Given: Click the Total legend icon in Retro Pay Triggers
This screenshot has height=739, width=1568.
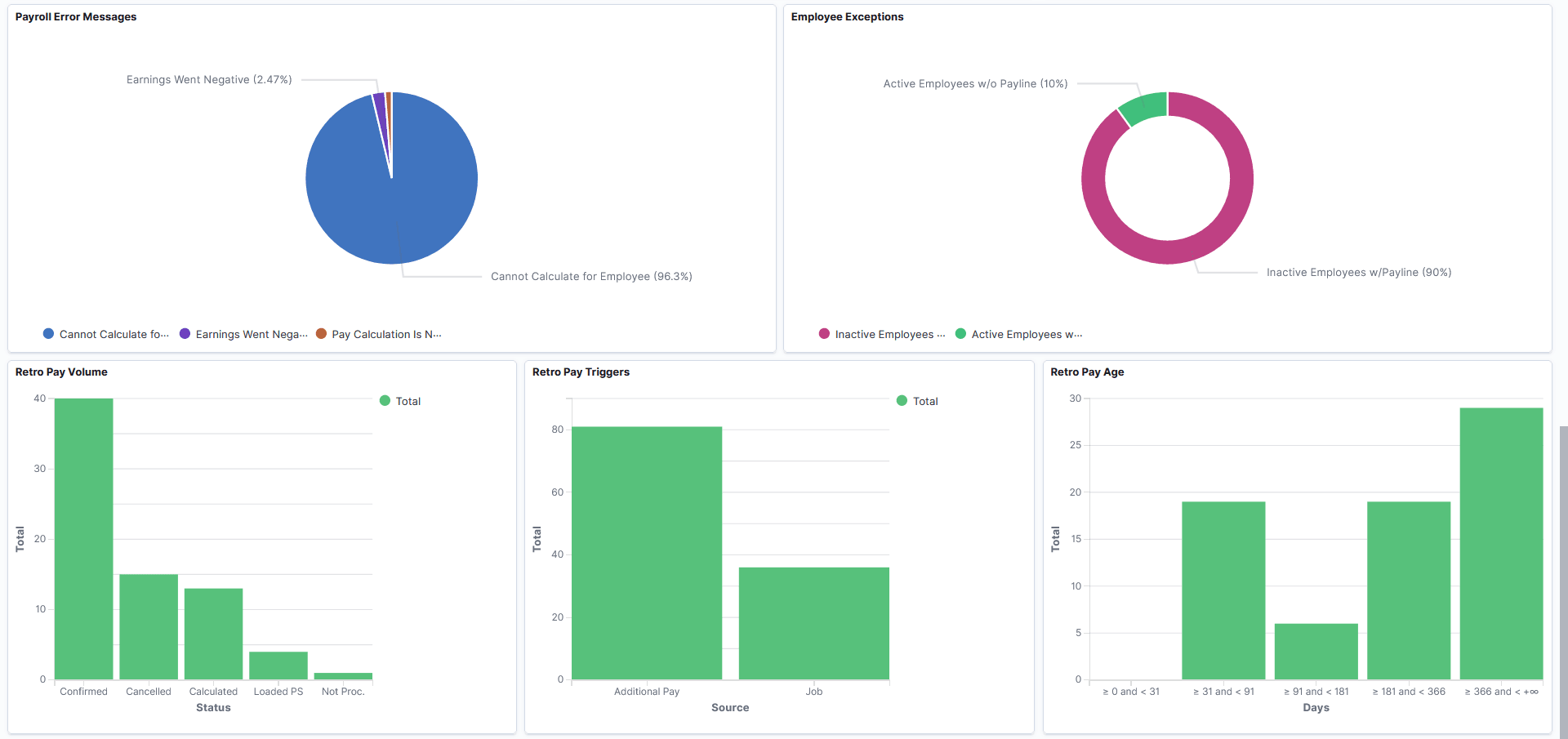Looking at the screenshot, I should pos(901,401).
